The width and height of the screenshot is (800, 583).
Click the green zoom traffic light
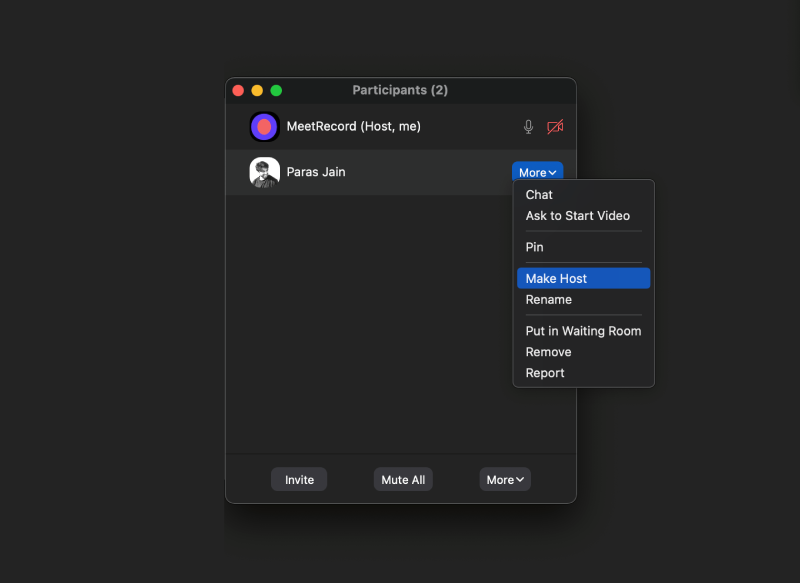(x=276, y=89)
